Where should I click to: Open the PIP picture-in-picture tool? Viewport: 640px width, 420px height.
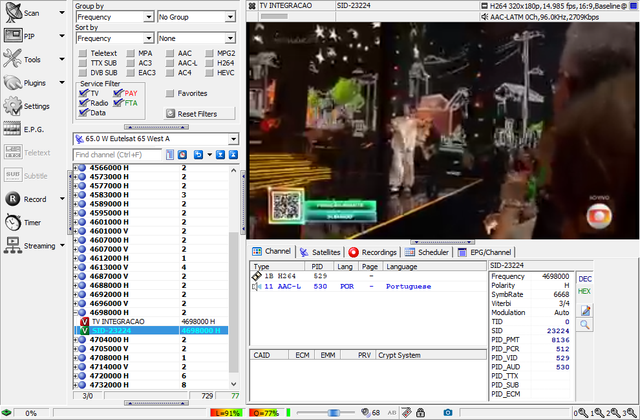pyautogui.click(x=13, y=36)
